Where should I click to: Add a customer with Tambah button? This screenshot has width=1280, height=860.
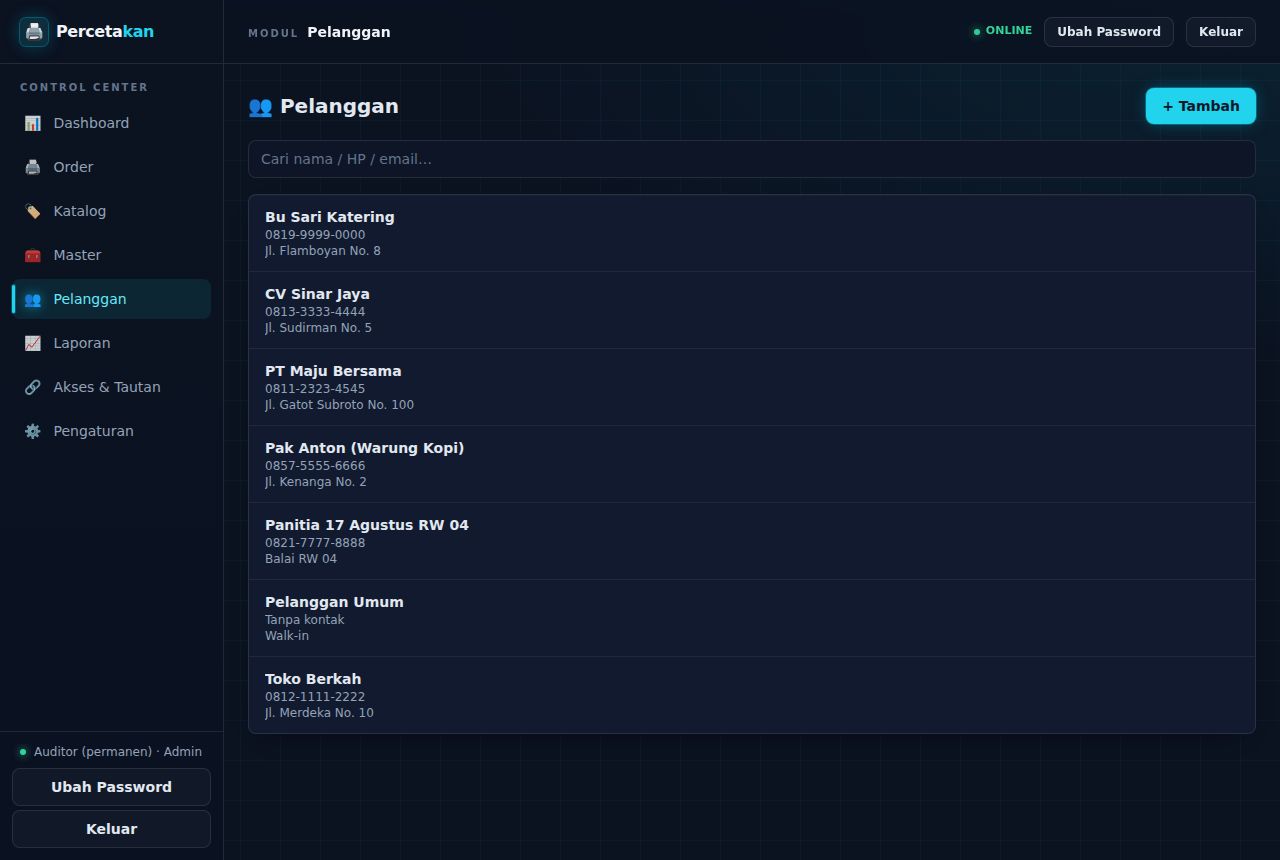tap(1200, 106)
